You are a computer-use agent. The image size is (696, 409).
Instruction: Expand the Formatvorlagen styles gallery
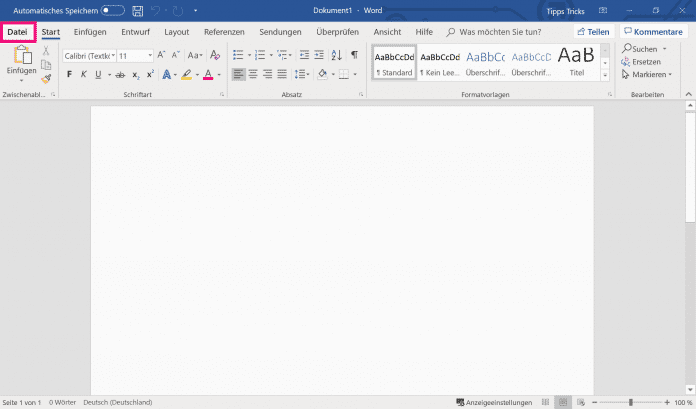(605, 77)
